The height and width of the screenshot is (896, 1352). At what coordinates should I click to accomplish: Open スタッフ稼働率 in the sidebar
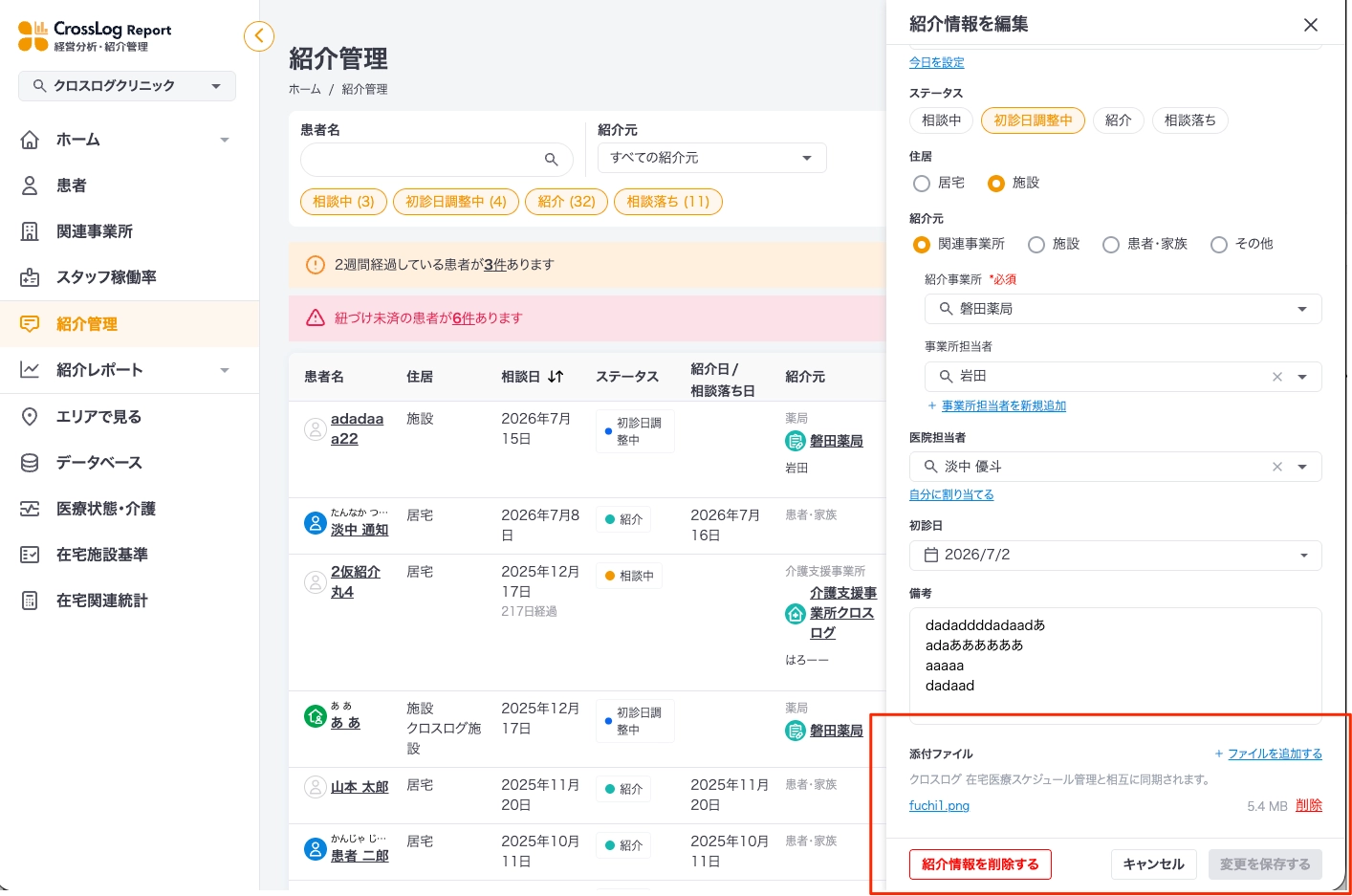point(106,277)
